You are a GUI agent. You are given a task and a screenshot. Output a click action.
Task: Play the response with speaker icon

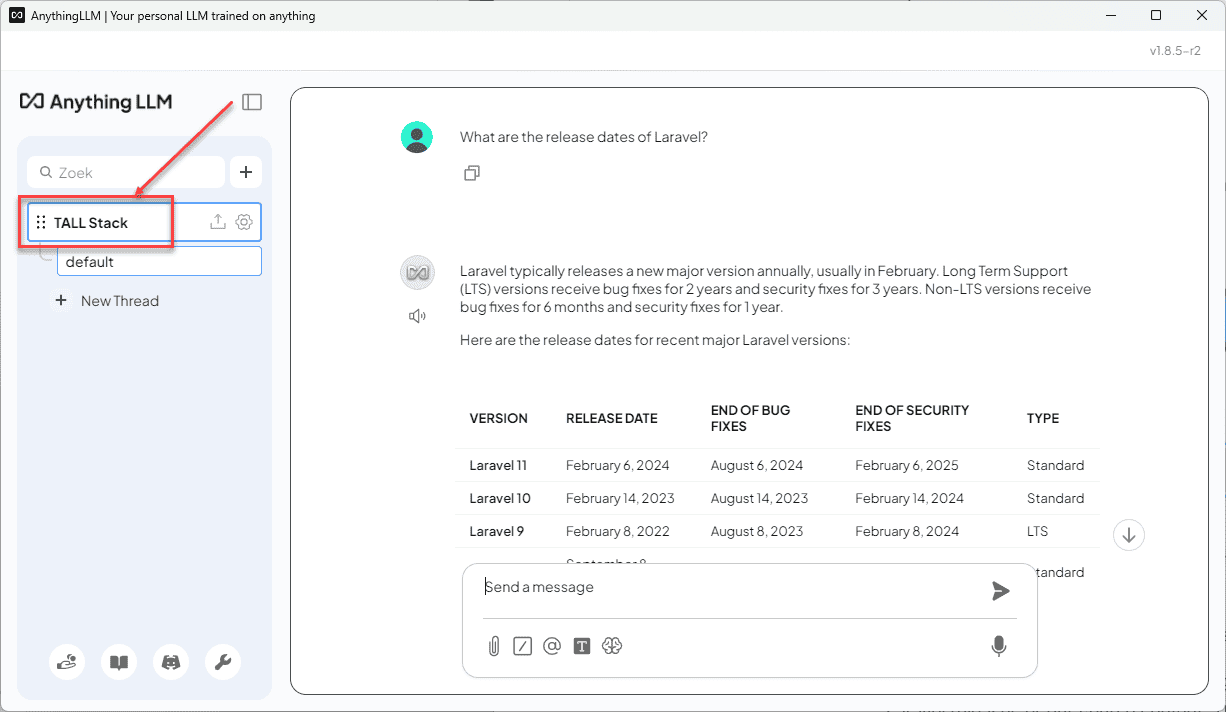pos(417,316)
